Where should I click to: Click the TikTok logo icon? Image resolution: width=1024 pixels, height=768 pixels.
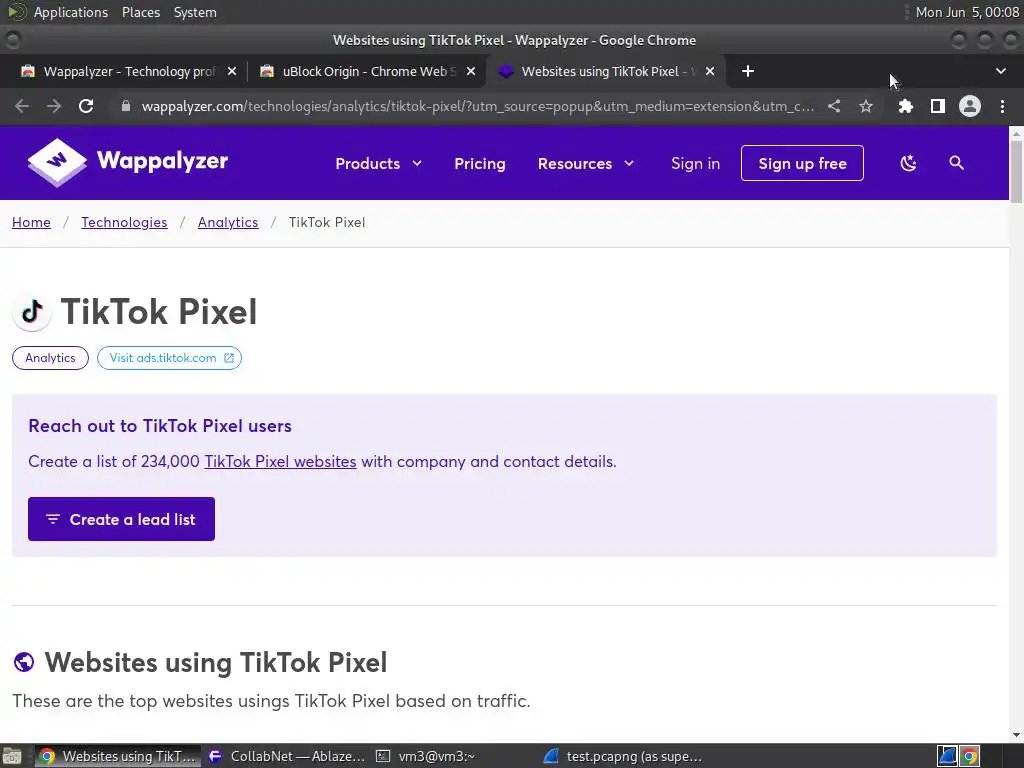tap(32, 312)
